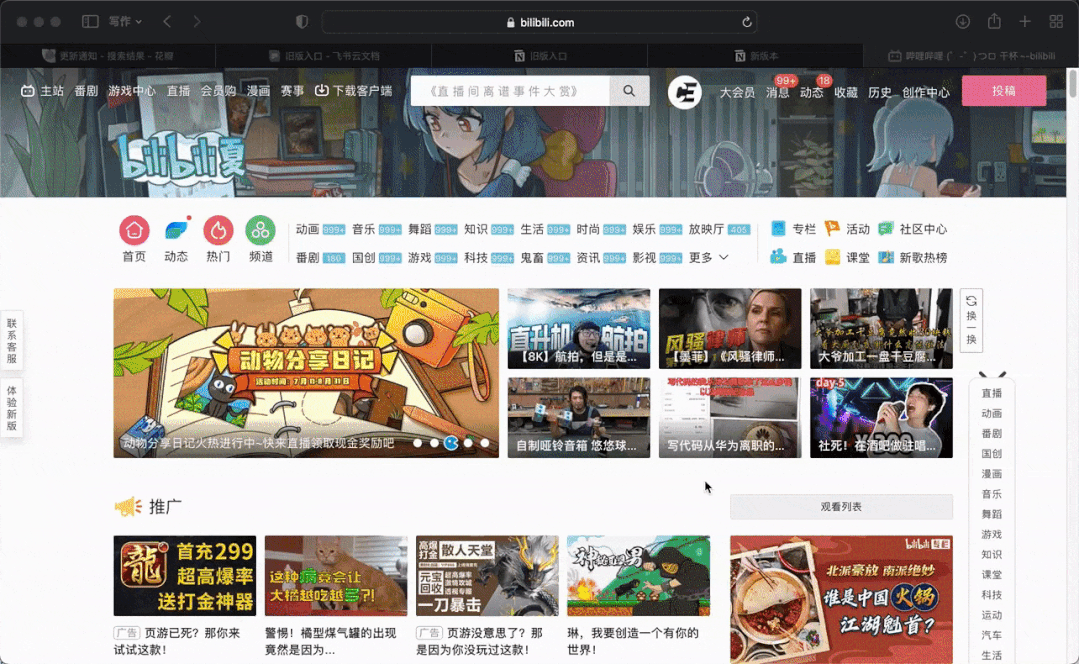
Task: Select the second carousel dot indicator
Action: pos(434,443)
